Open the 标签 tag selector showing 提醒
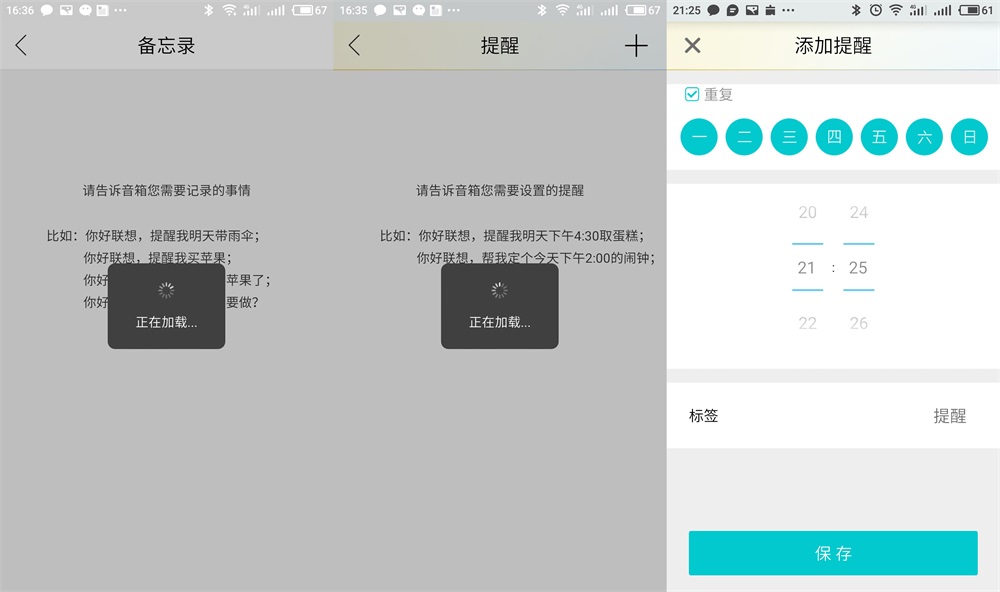The image size is (1000, 592). (950, 414)
